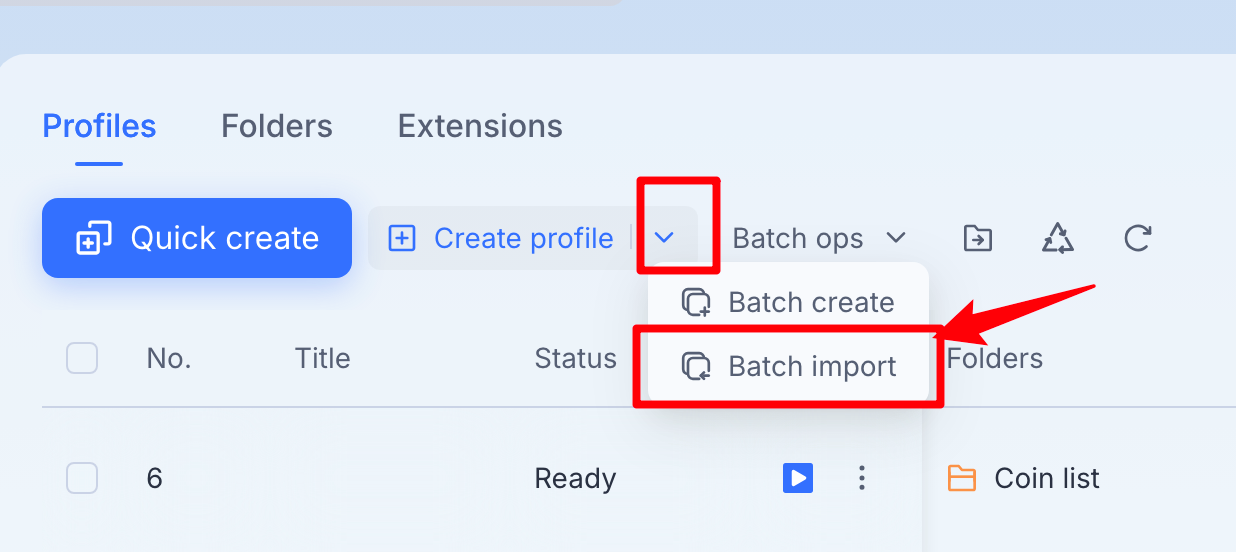Viewport: 1236px width, 552px height.
Task: Select Batch create from the menu
Action: 788,302
